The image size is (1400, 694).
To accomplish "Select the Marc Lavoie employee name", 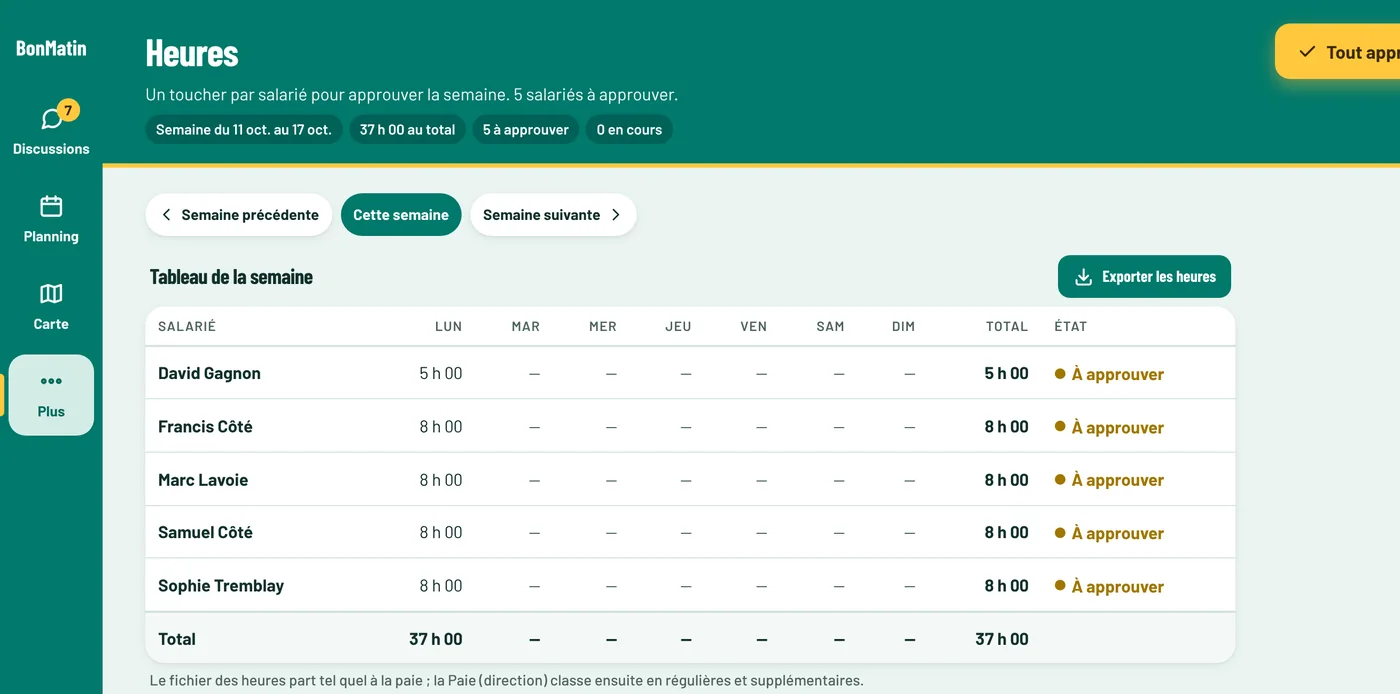I will coord(203,480).
